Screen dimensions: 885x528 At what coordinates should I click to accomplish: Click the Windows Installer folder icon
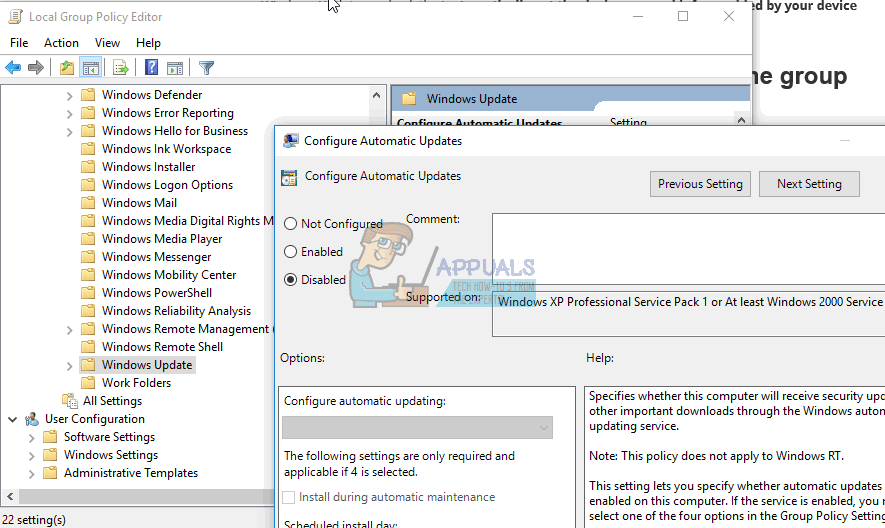pos(88,167)
